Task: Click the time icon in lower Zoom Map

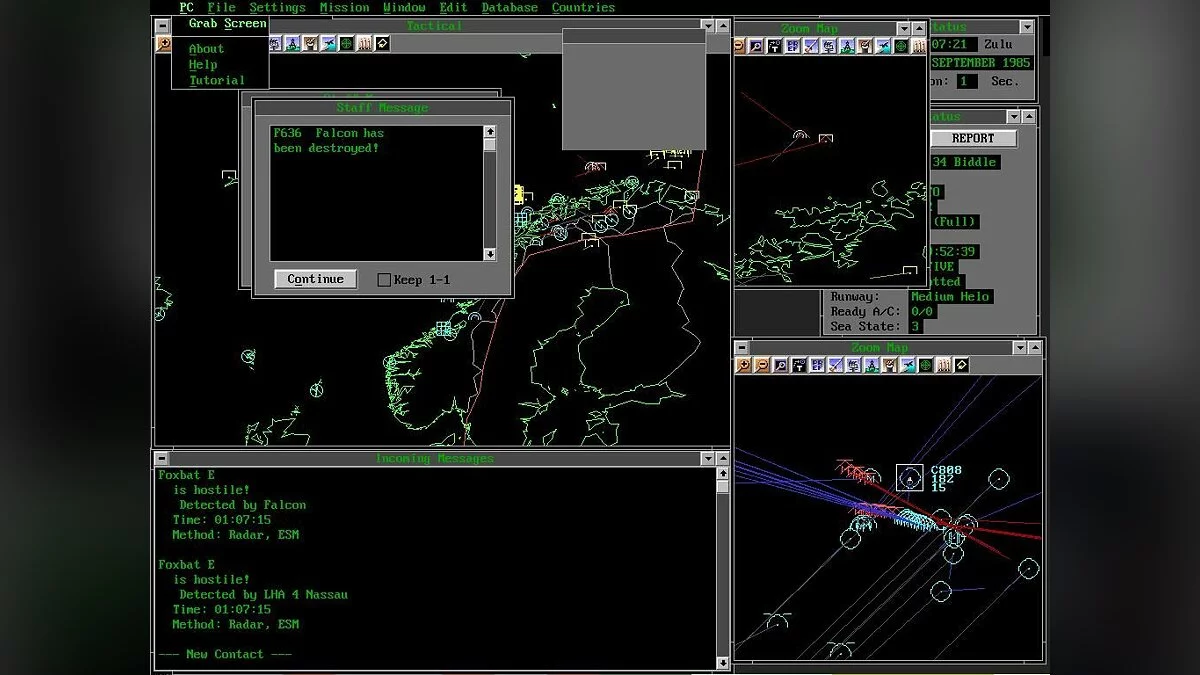Action: [799, 365]
